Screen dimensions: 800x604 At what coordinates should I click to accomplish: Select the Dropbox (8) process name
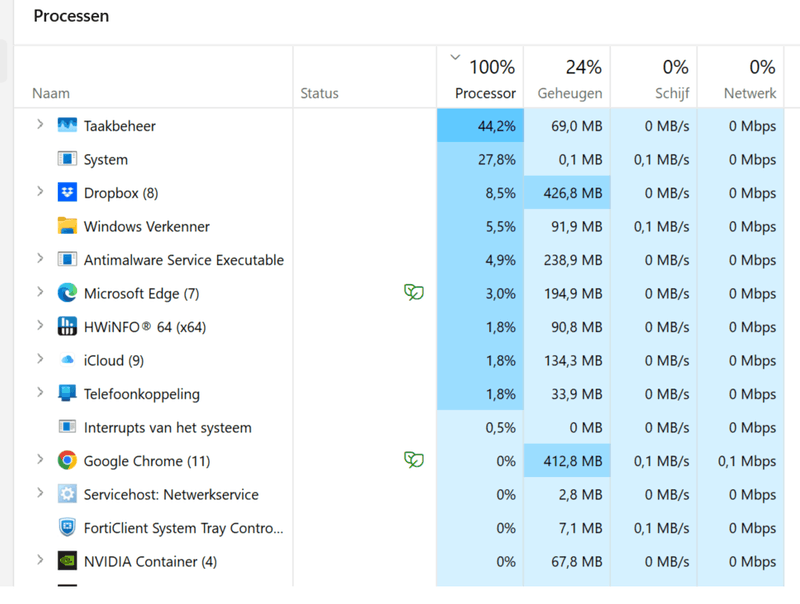tap(121, 193)
